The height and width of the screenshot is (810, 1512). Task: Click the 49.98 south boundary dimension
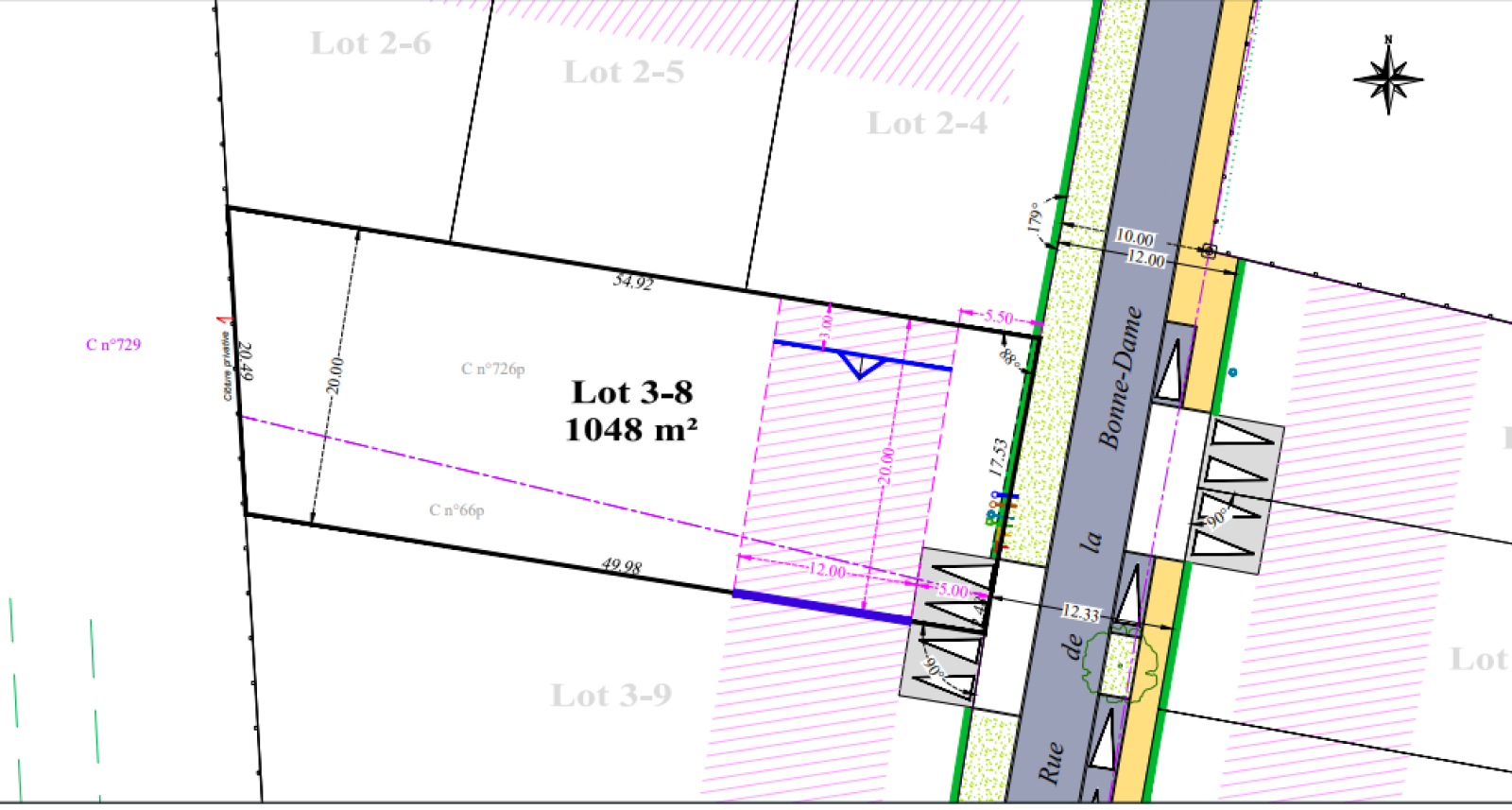click(x=622, y=566)
